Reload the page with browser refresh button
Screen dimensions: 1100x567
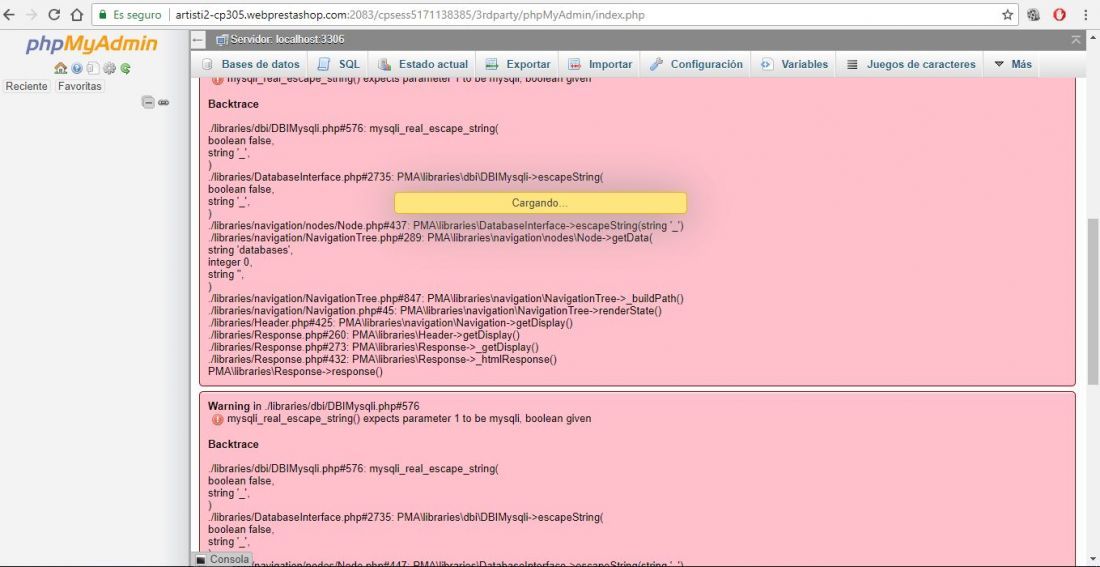54,15
